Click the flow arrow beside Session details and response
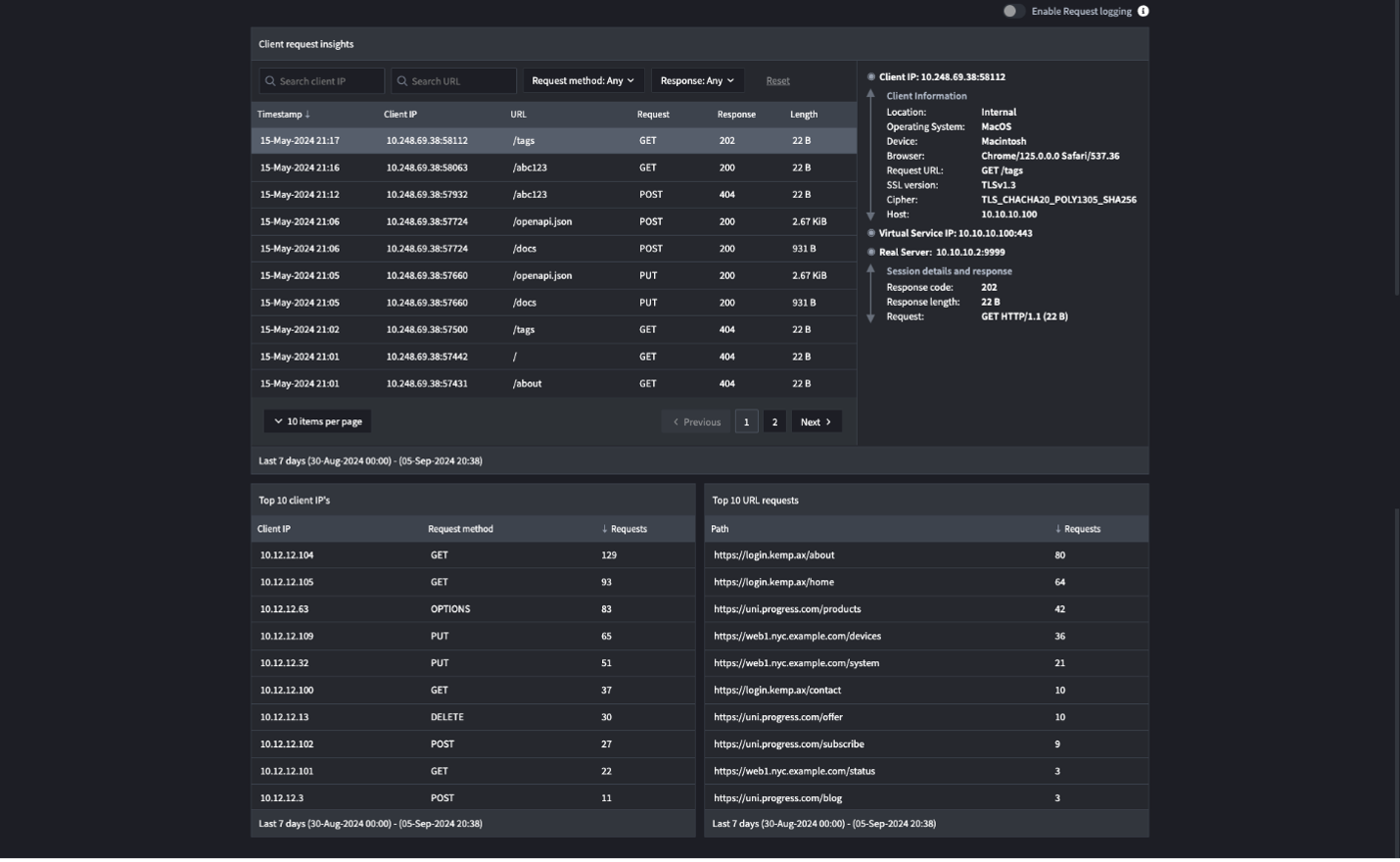The image size is (1400, 862). pos(870,294)
